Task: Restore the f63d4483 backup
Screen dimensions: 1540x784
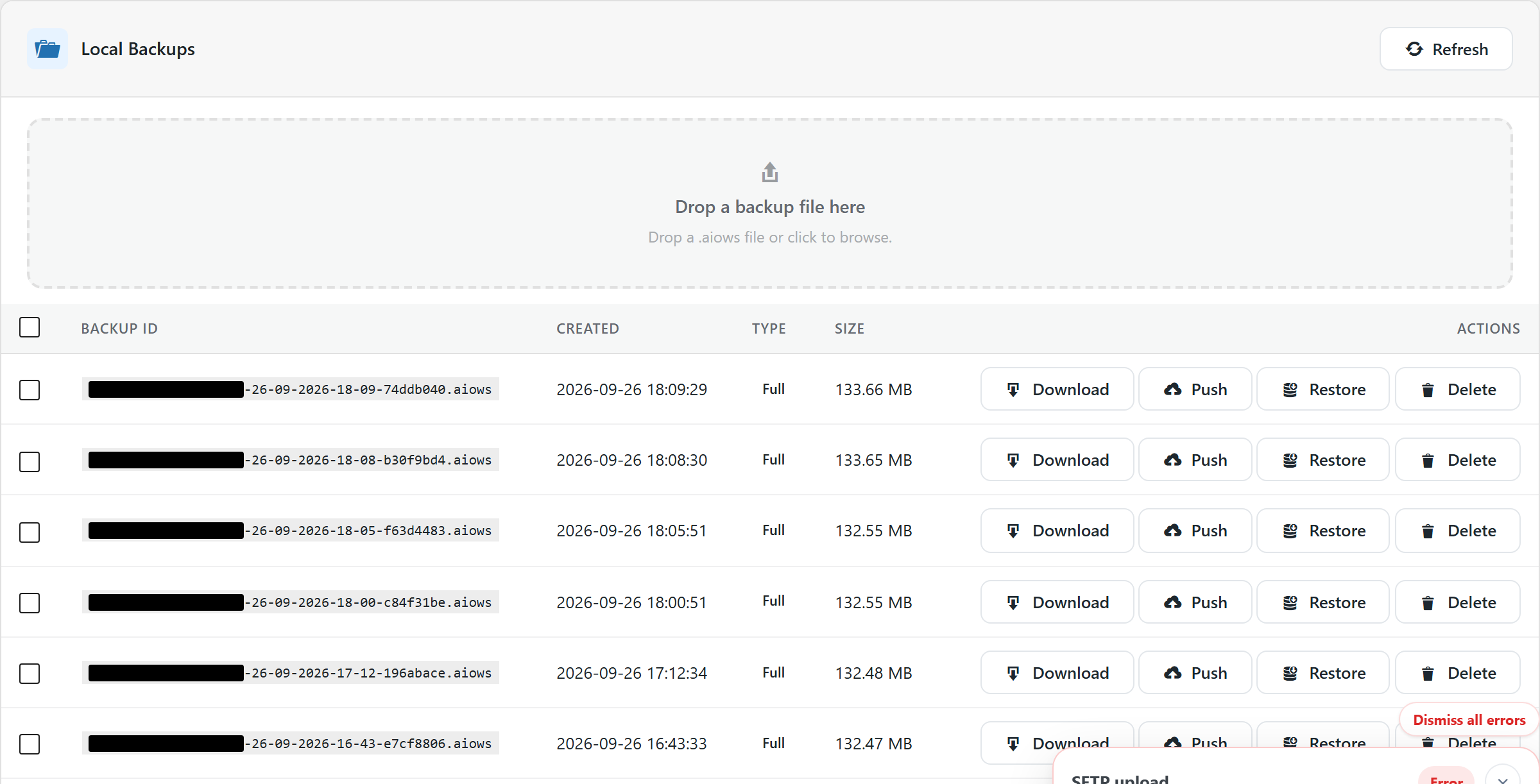Action: pyautogui.click(x=1322, y=530)
